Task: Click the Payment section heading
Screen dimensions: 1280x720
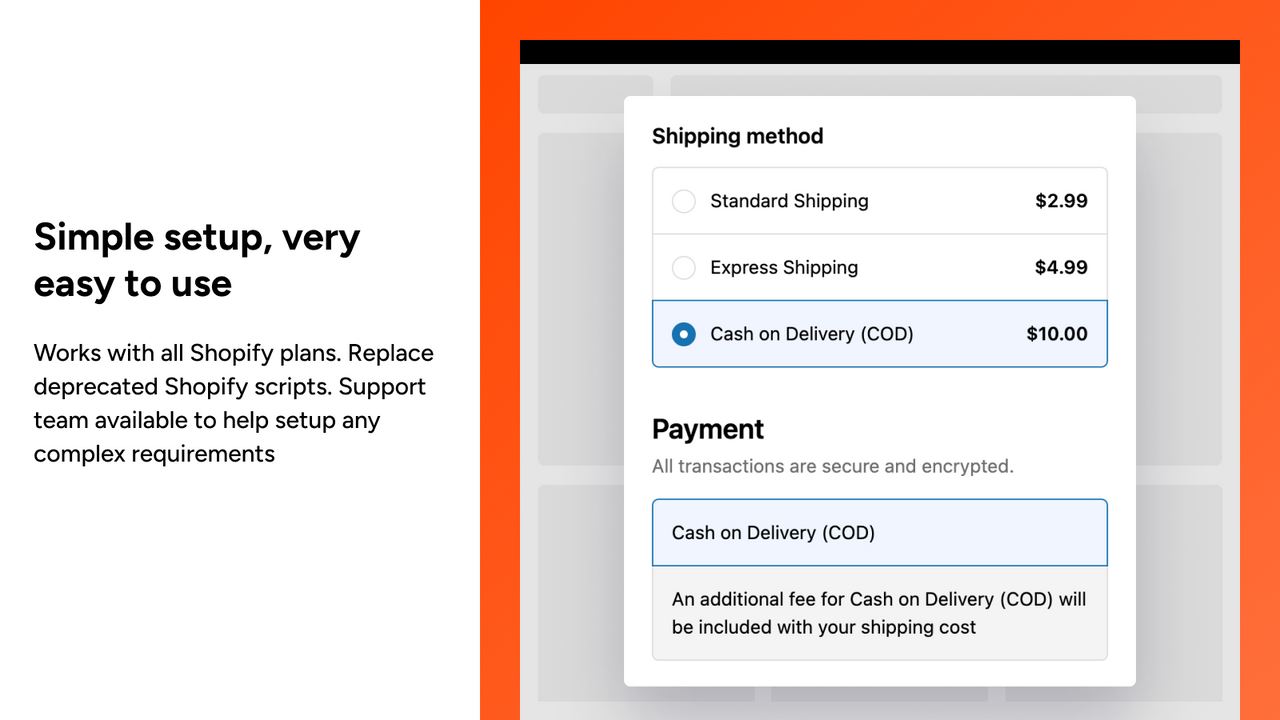Action: (x=708, y=429)
